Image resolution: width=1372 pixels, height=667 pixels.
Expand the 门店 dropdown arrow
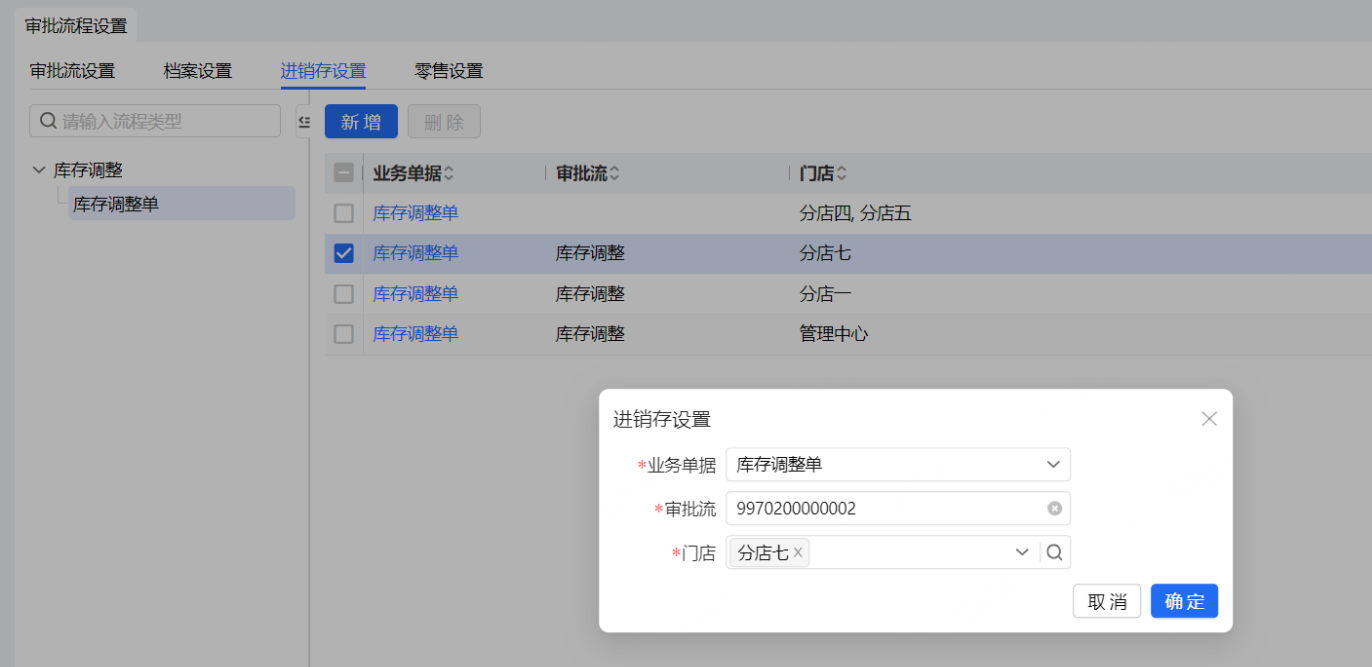pyautogui.click(x=1022, y=552)
